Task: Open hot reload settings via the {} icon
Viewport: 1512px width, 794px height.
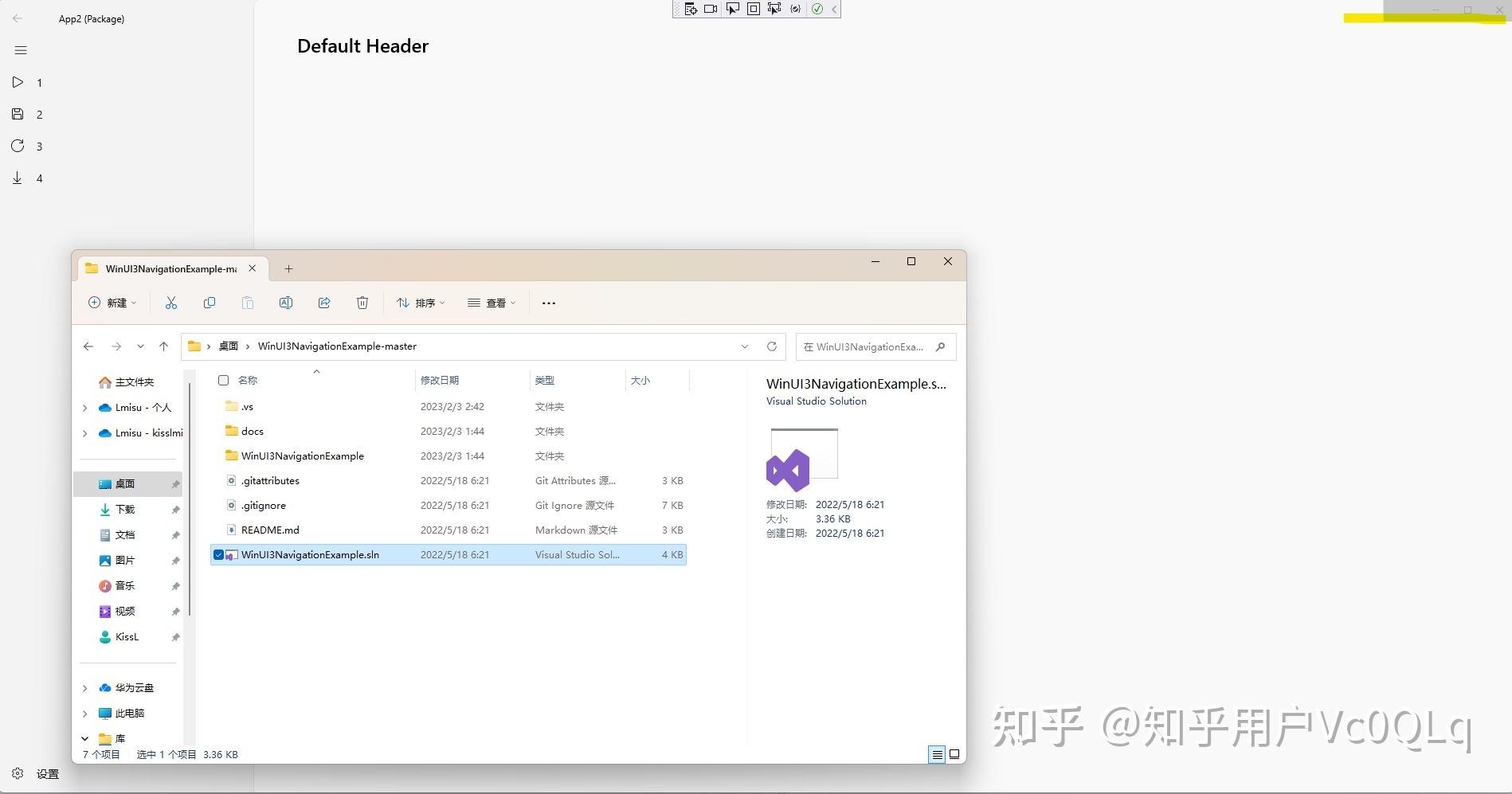Action: (x=795, y=9)
